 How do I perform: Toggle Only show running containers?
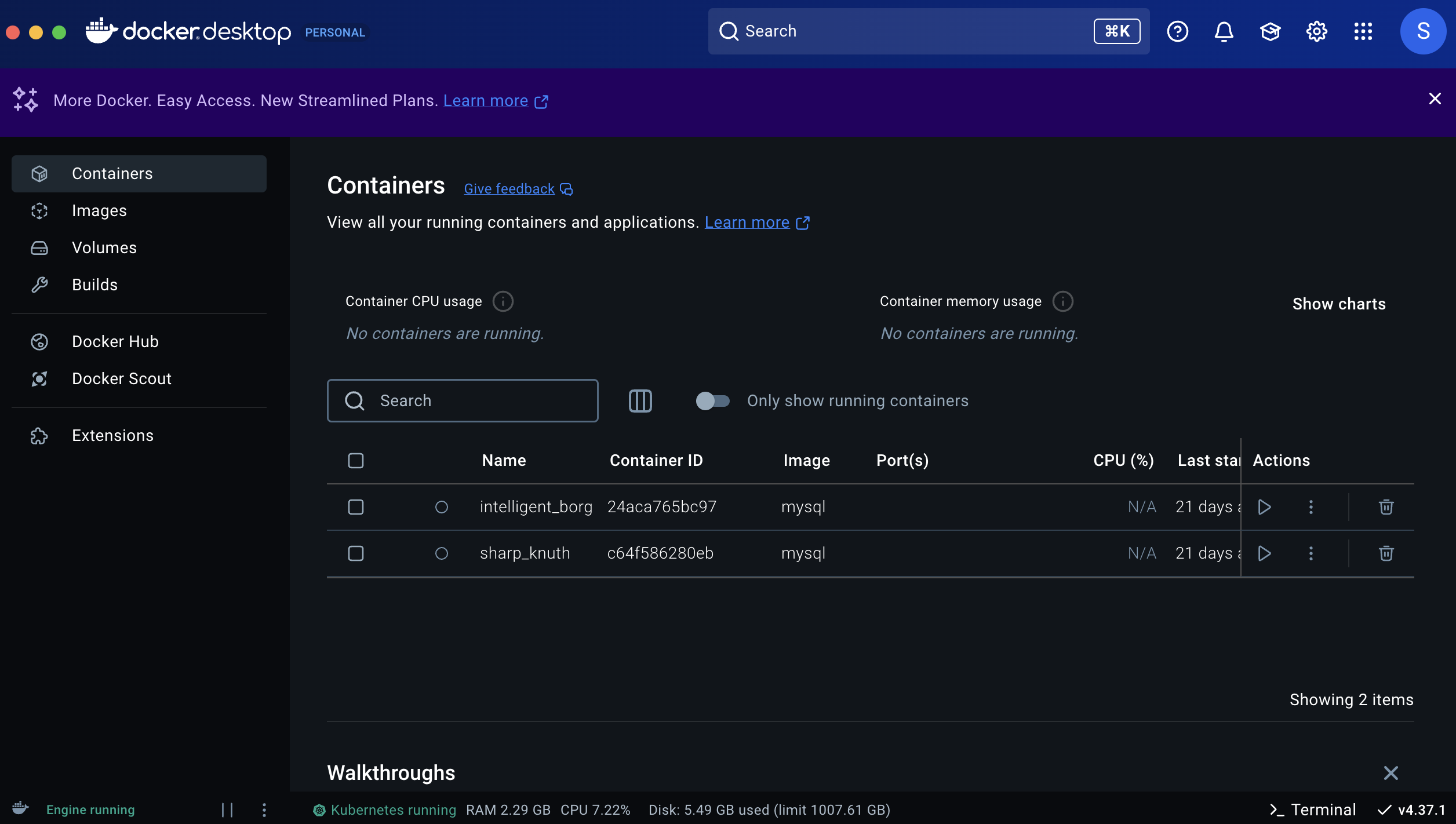pyautogui.click(x=712, y=401)
